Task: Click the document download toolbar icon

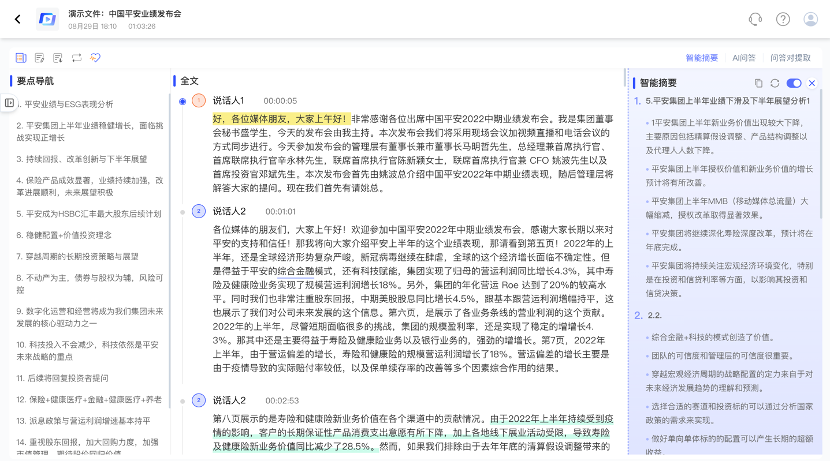Action: [58, 58]
